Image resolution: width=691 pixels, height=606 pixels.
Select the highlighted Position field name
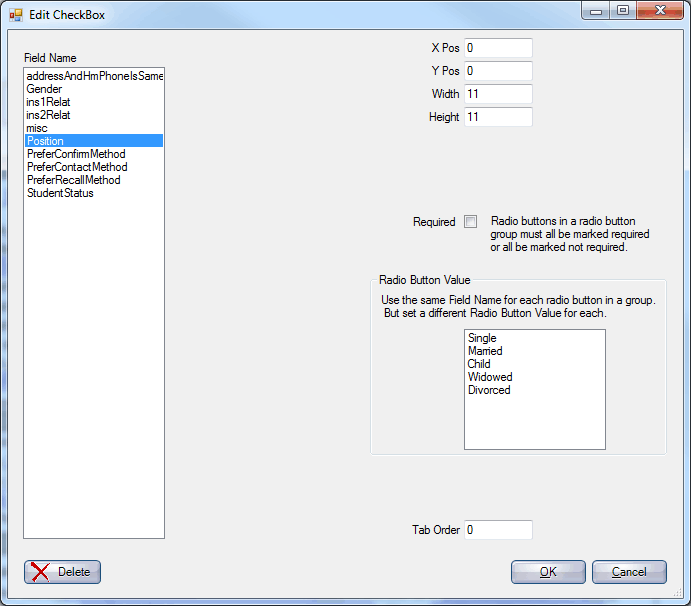coord(94,141)
